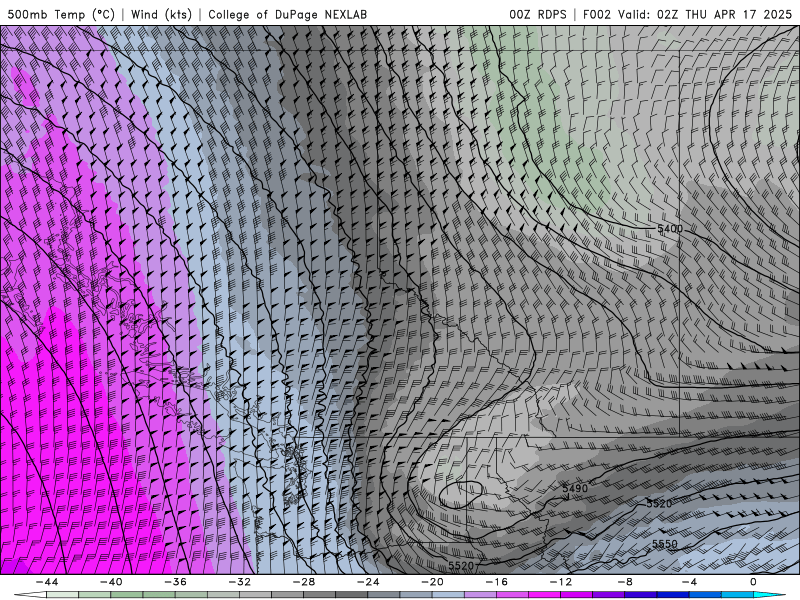This screenshot has height=600, width=800.
Task: Click the -44 colorbar tick label
Action: (x=47, y=582)
